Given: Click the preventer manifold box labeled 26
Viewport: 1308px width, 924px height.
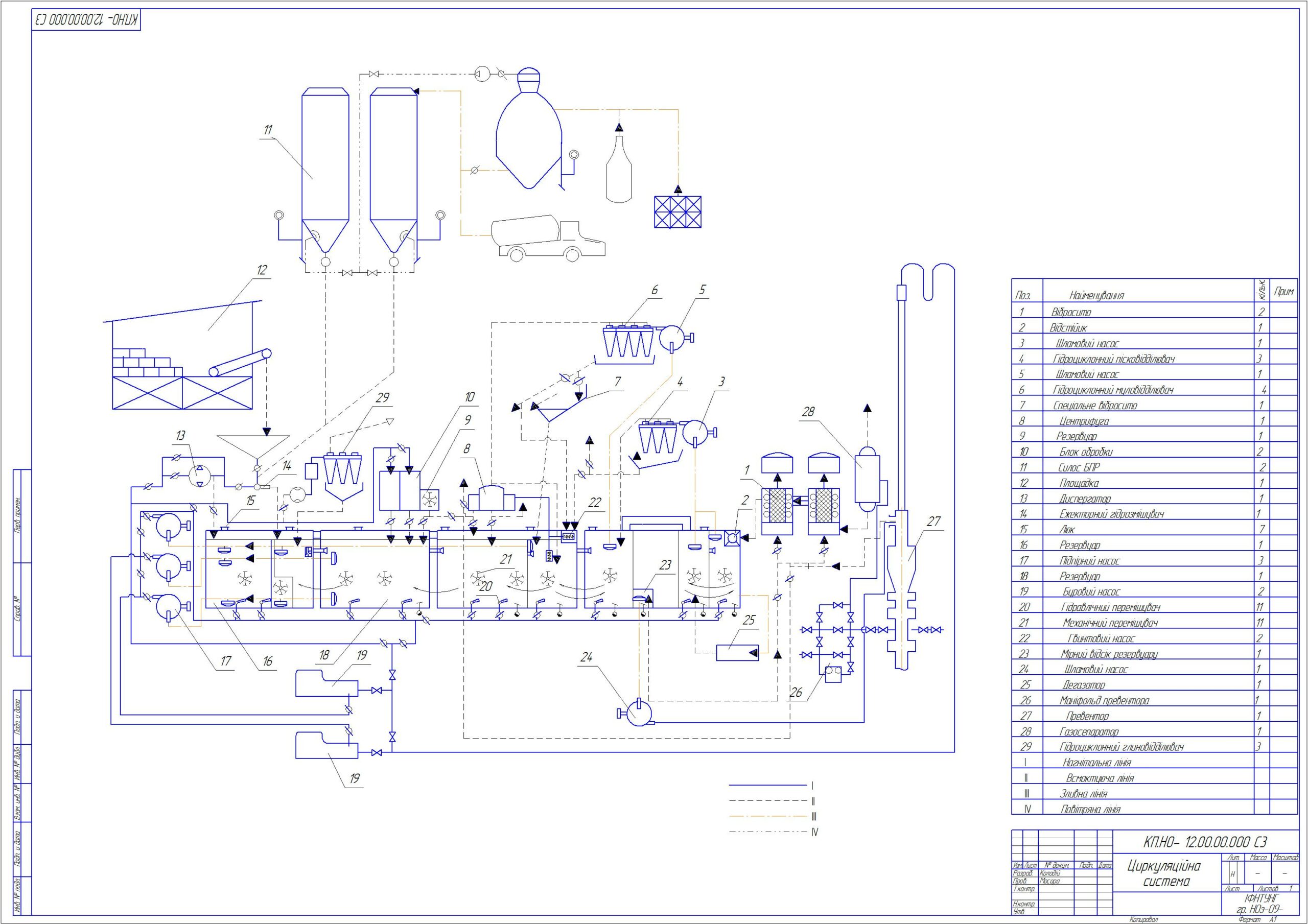Looking at the screenshot, I should click(x=833, y=675).
